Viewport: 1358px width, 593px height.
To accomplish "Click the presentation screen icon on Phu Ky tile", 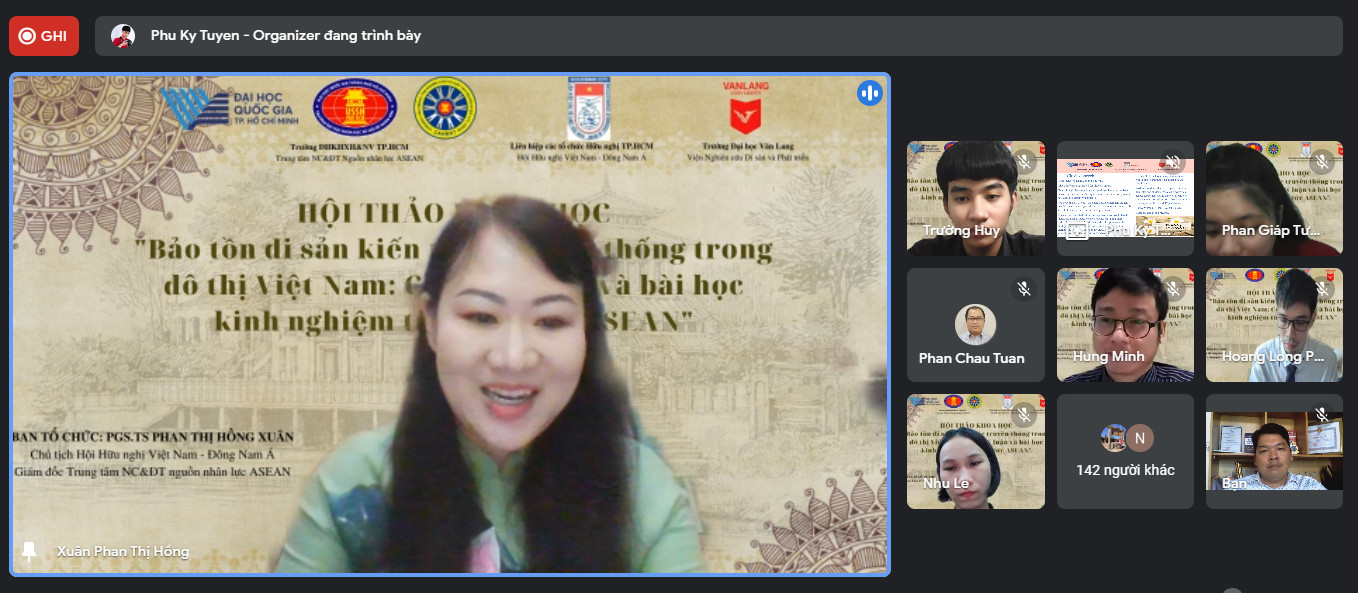I will (1077, 231).
